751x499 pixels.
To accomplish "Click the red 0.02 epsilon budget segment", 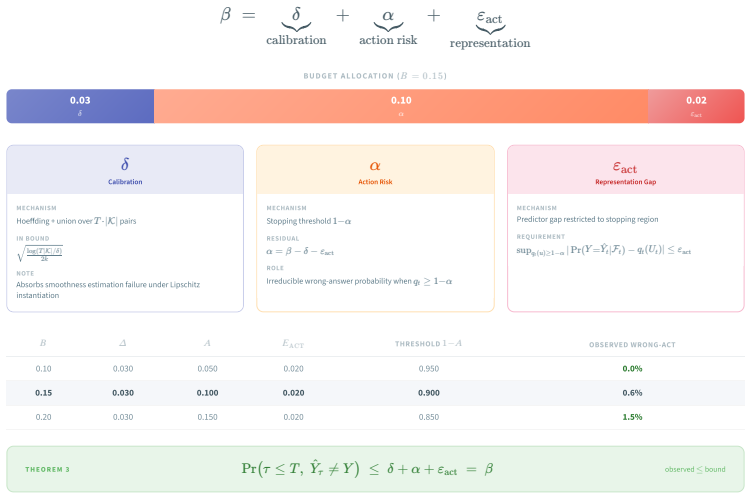I will point(696,106).
